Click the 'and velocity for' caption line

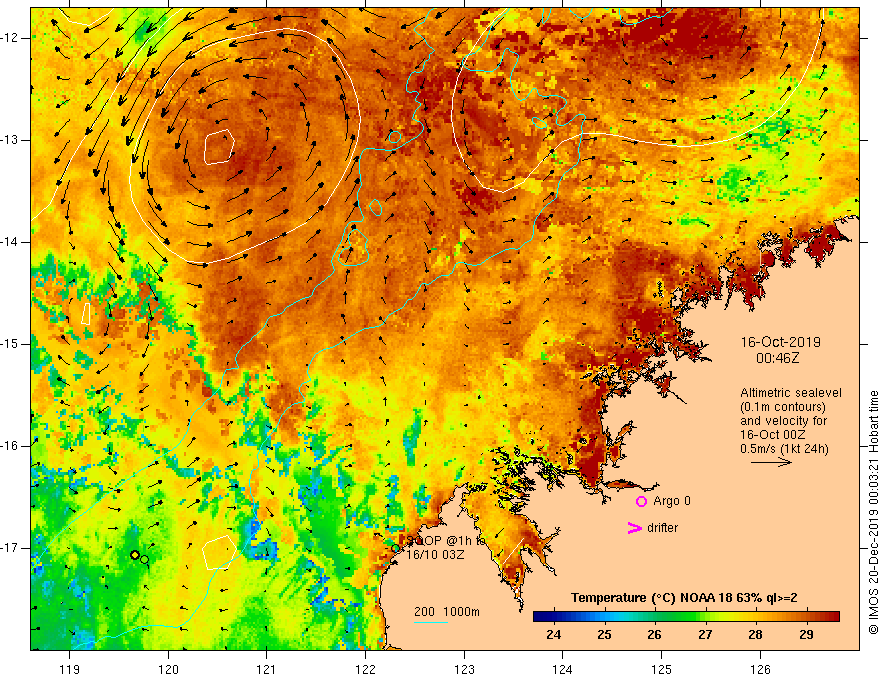(783, 421)
